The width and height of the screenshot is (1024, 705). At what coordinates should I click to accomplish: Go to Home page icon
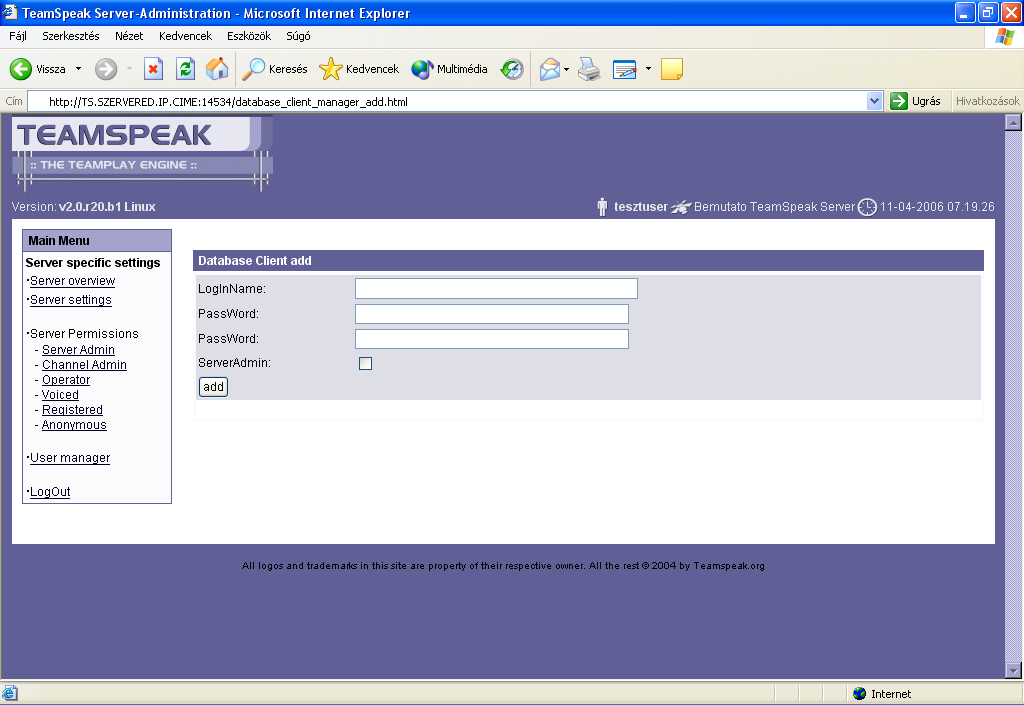(216, 69)
